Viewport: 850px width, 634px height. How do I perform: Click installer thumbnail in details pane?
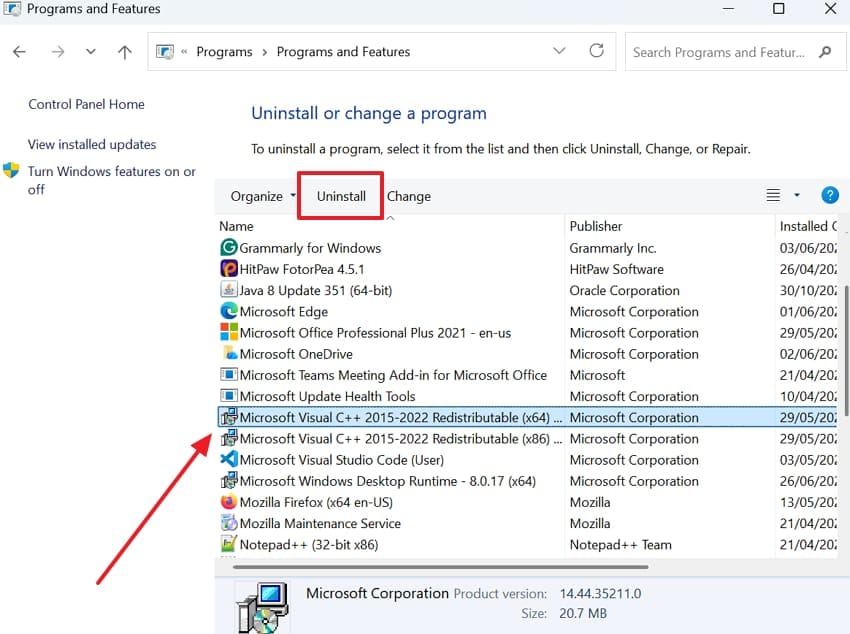[262, 607]
